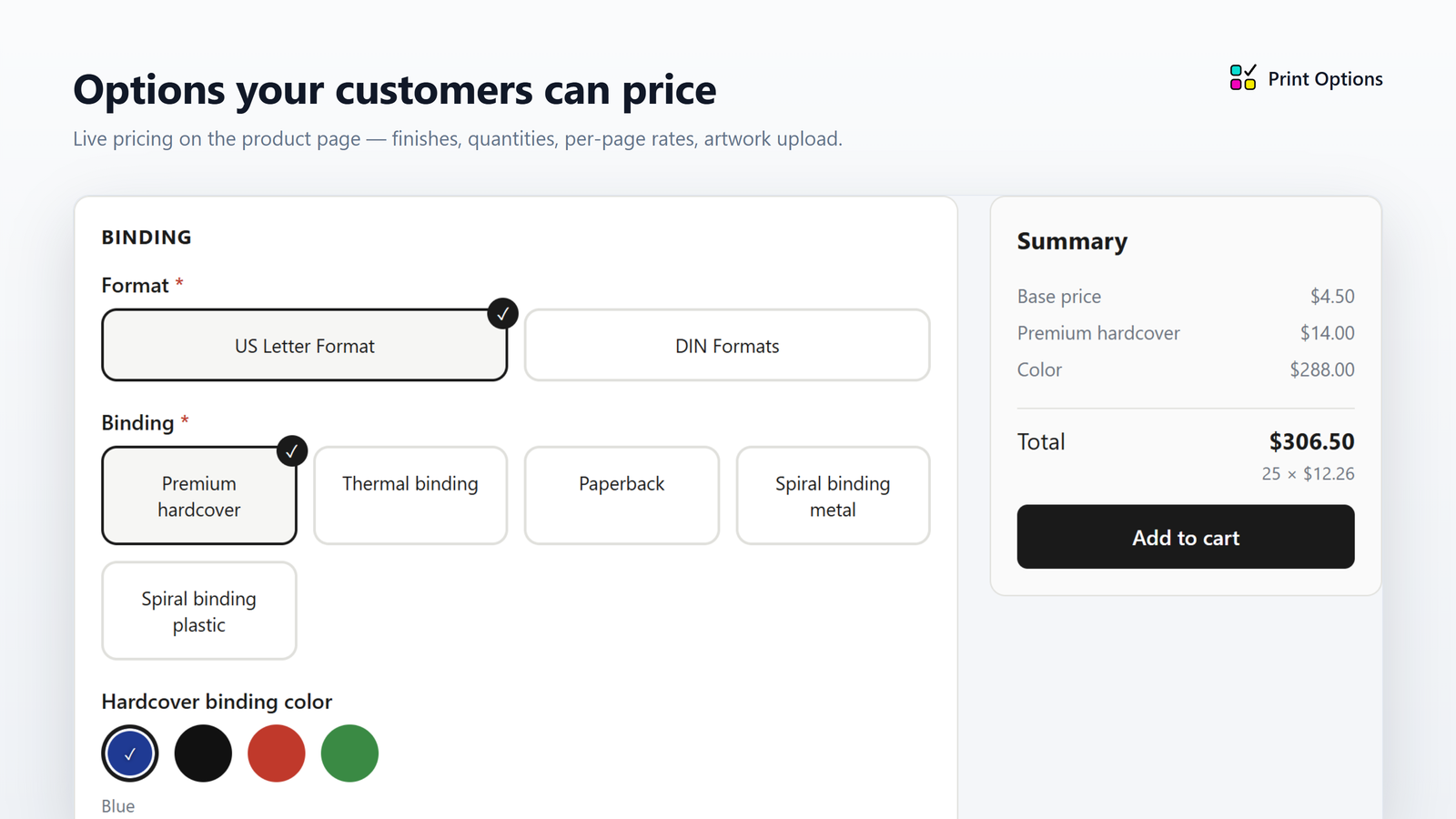The image size is (1456, 819).
Task: Click the Premium hardcover price line
Action: click(1186, 333)
